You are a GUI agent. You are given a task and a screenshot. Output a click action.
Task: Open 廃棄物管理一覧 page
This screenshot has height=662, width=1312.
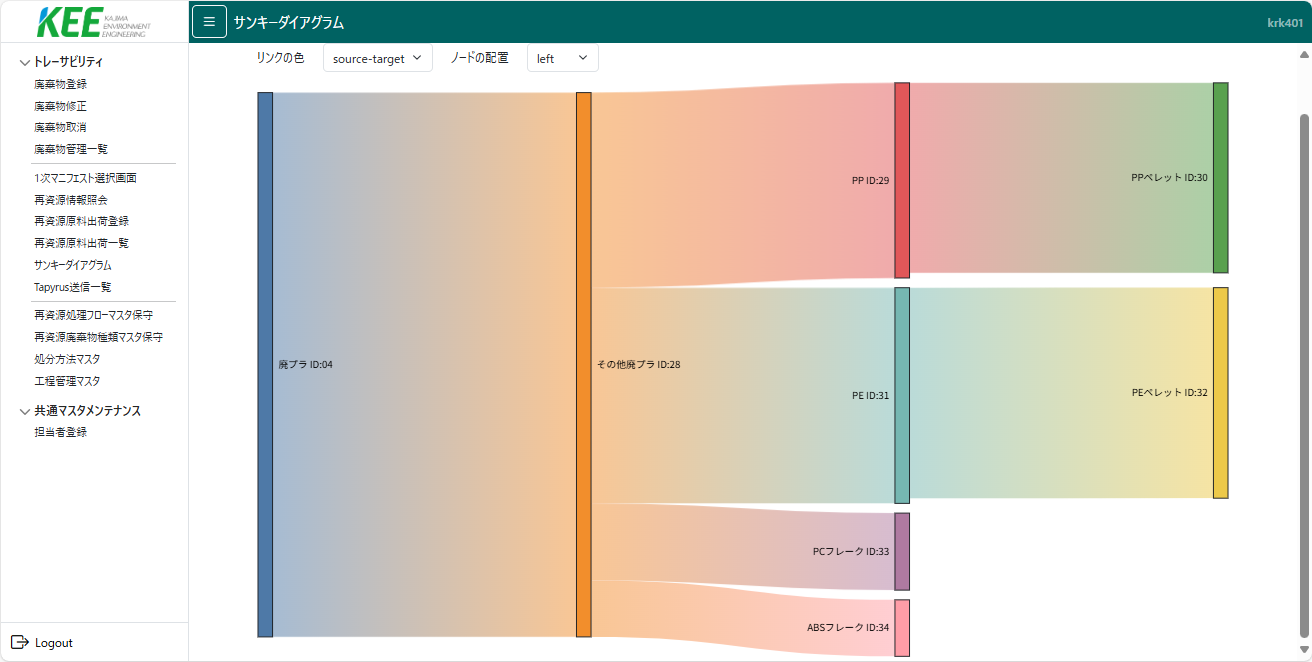(70, 149)
